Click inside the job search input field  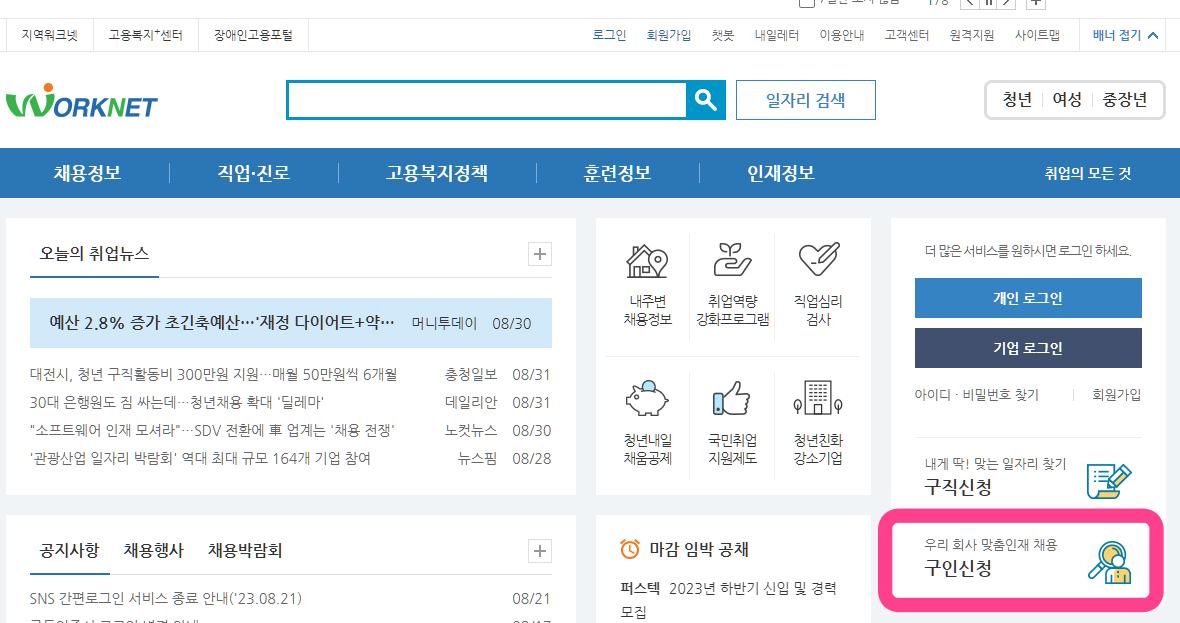pyautogui.click(x=480, y=99)
